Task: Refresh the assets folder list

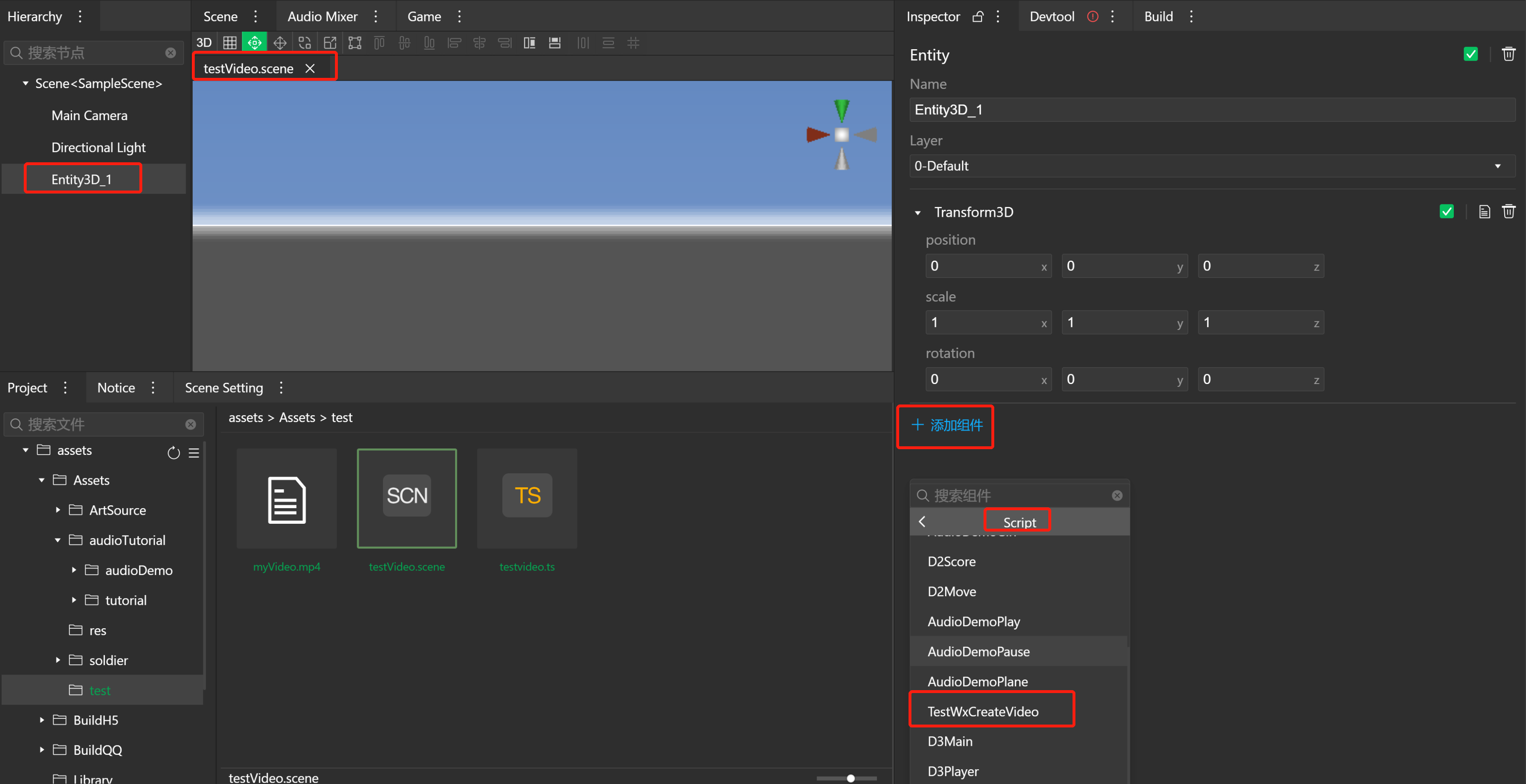Action: (173, 453)
